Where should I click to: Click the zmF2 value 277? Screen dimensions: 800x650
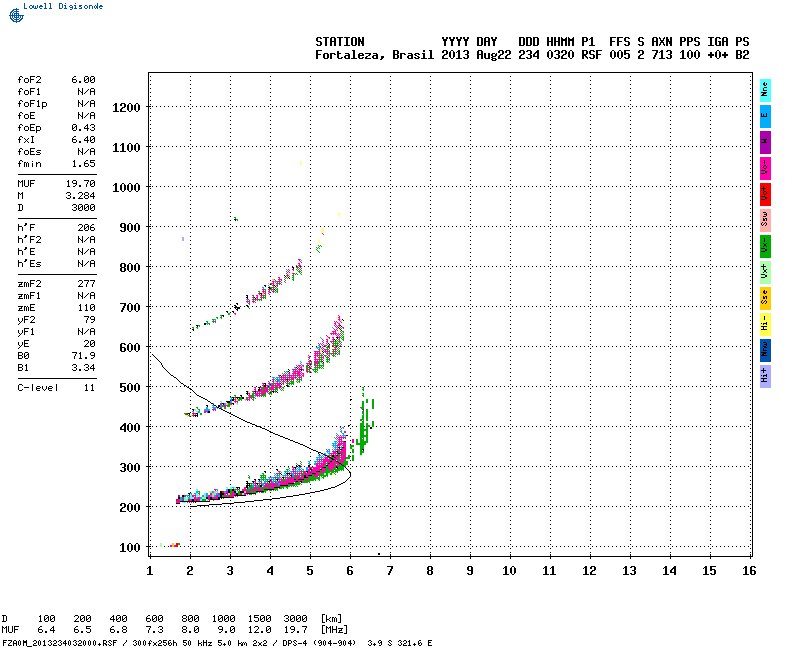click(x=87, y=284)
